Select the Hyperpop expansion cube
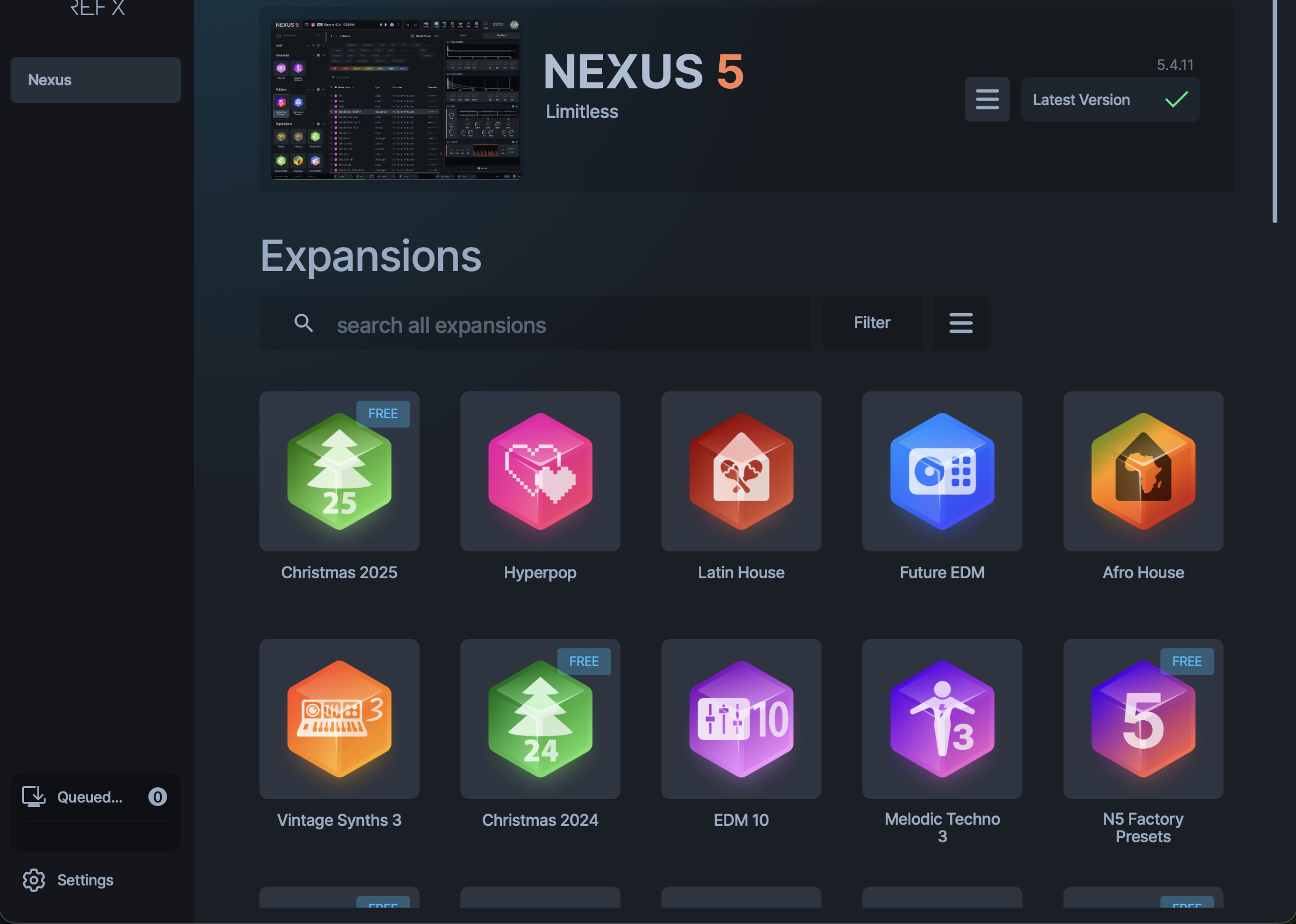 539,471
